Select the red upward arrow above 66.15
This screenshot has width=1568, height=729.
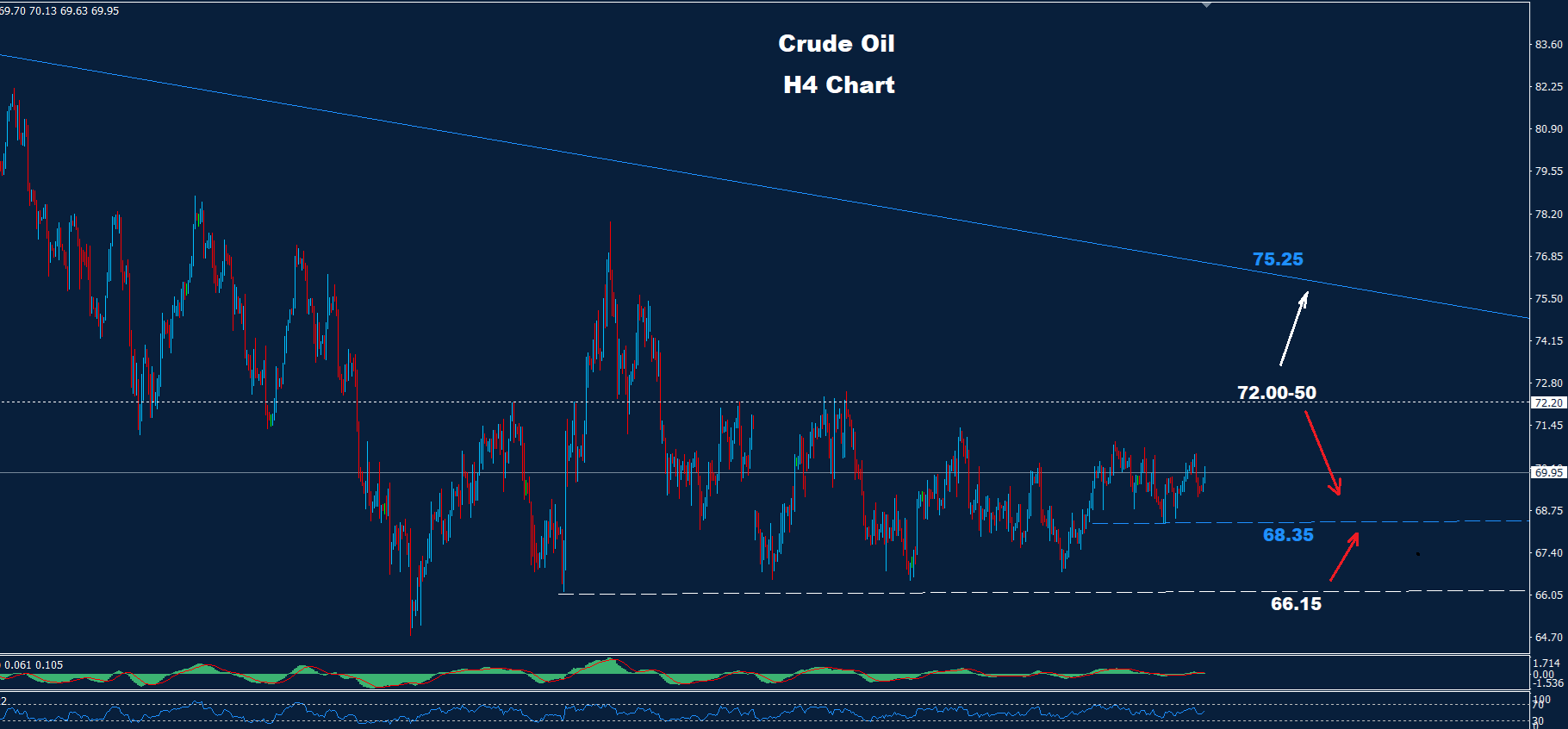click(1345, 557)
